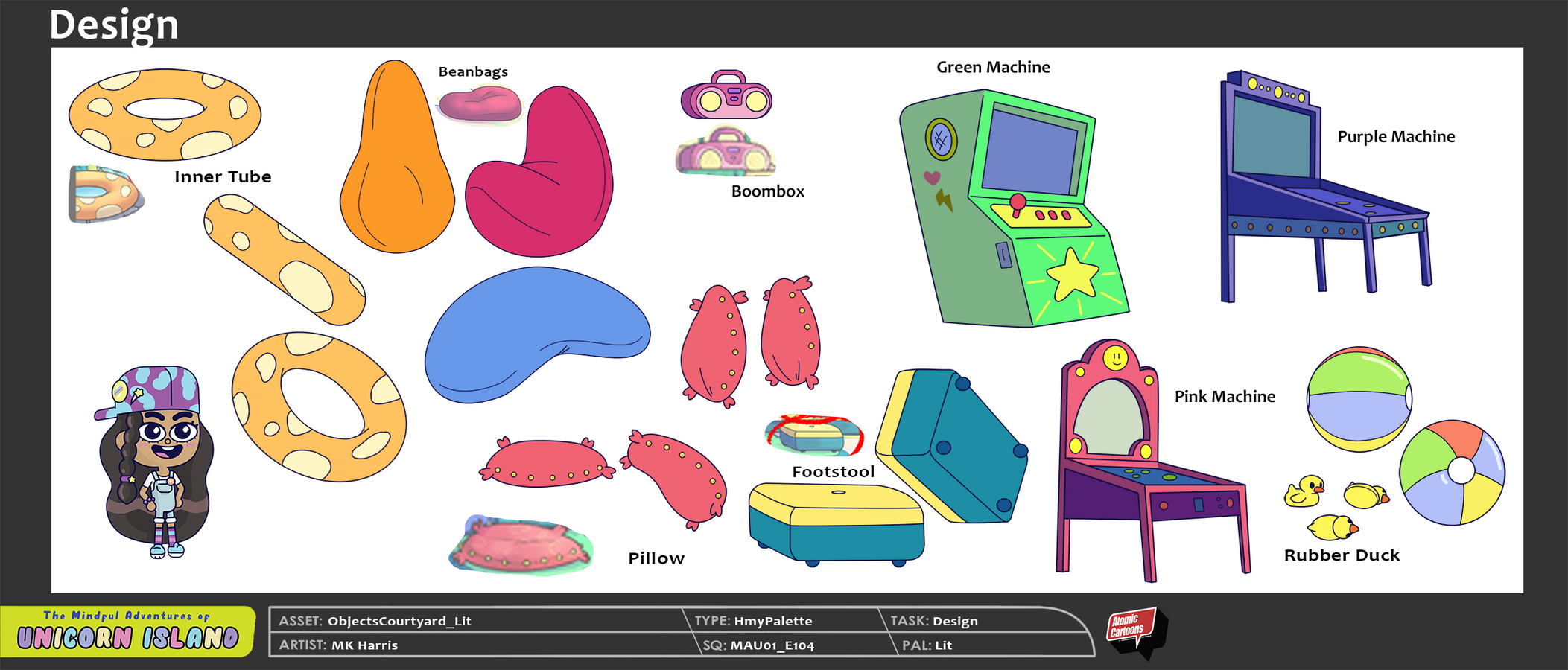Click the Purple Machine screen

click(x=1272, y=136)
